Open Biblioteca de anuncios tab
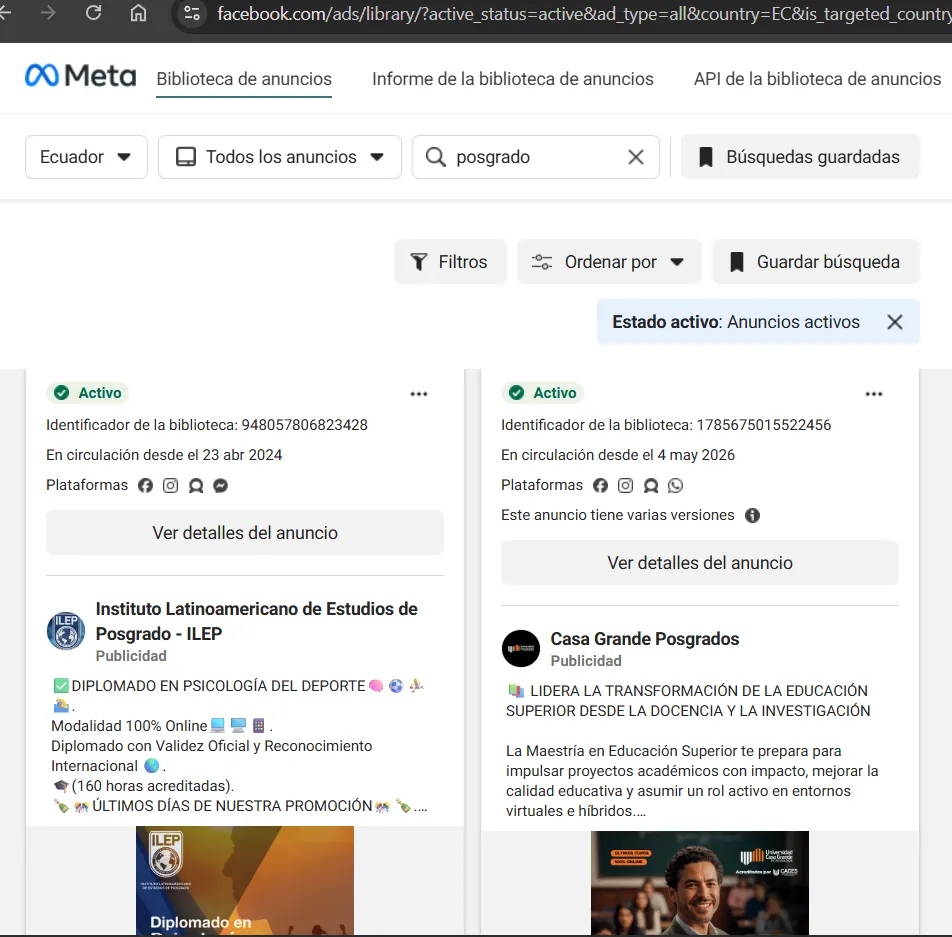The image size is (952, 937). pyautogui.click(x=244, y=79)
